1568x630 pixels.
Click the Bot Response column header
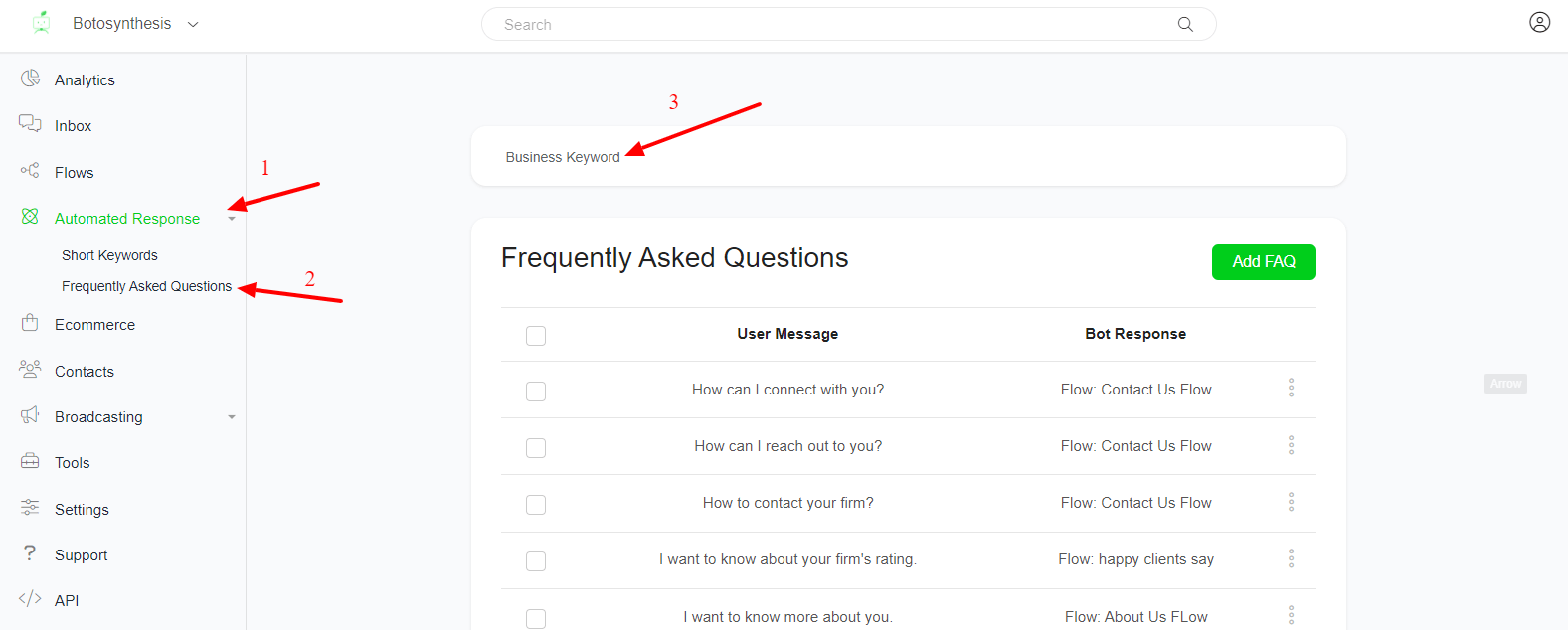point(1135,334)
